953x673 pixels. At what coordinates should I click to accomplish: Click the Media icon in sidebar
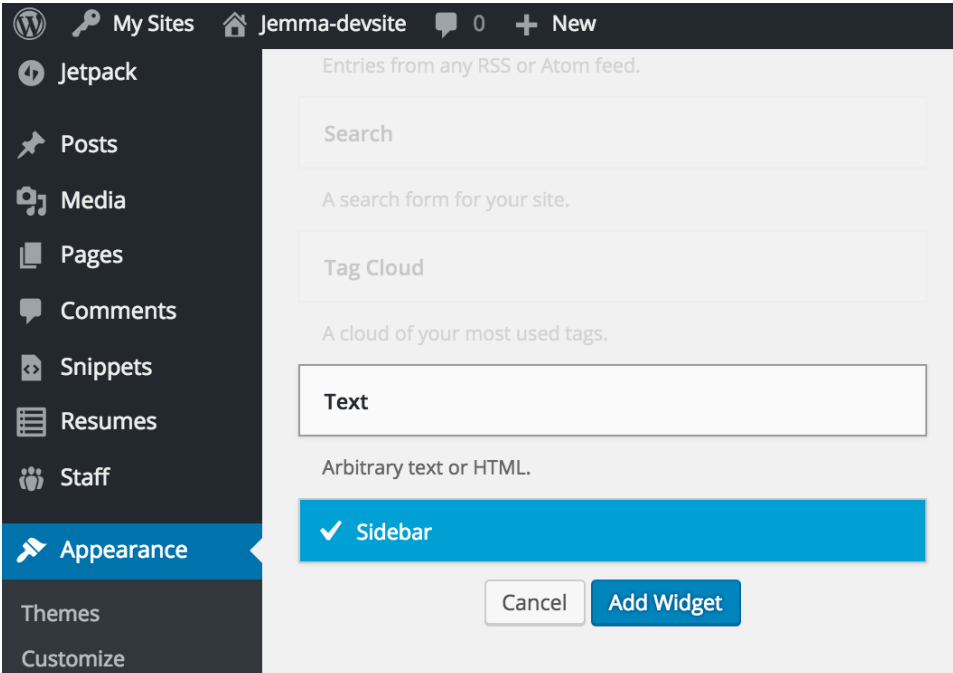click(x=31, y=201)
